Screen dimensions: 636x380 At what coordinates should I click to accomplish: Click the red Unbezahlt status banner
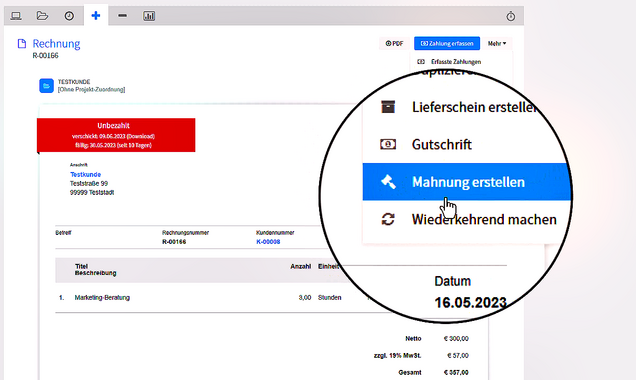[x=116, y=135]
